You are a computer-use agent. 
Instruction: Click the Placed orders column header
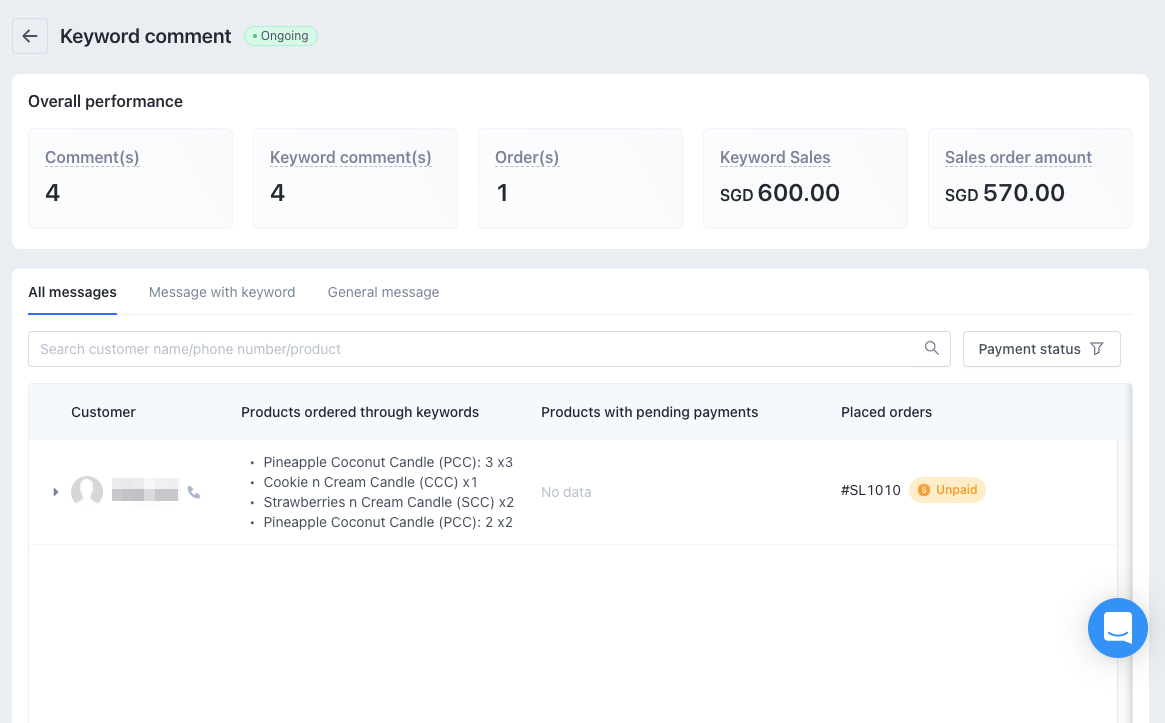point(886,412)
